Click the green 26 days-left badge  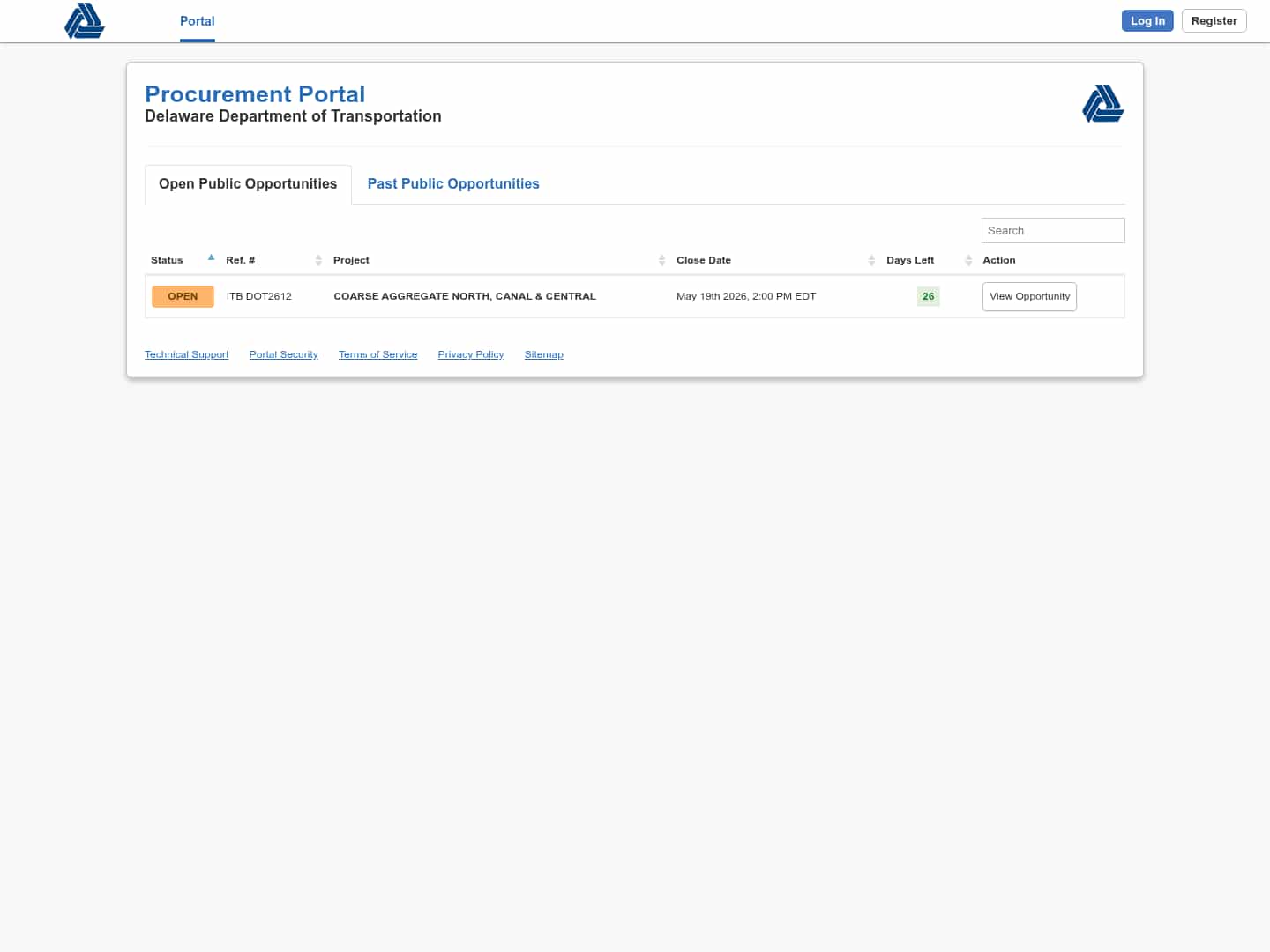tap(928, 296)
